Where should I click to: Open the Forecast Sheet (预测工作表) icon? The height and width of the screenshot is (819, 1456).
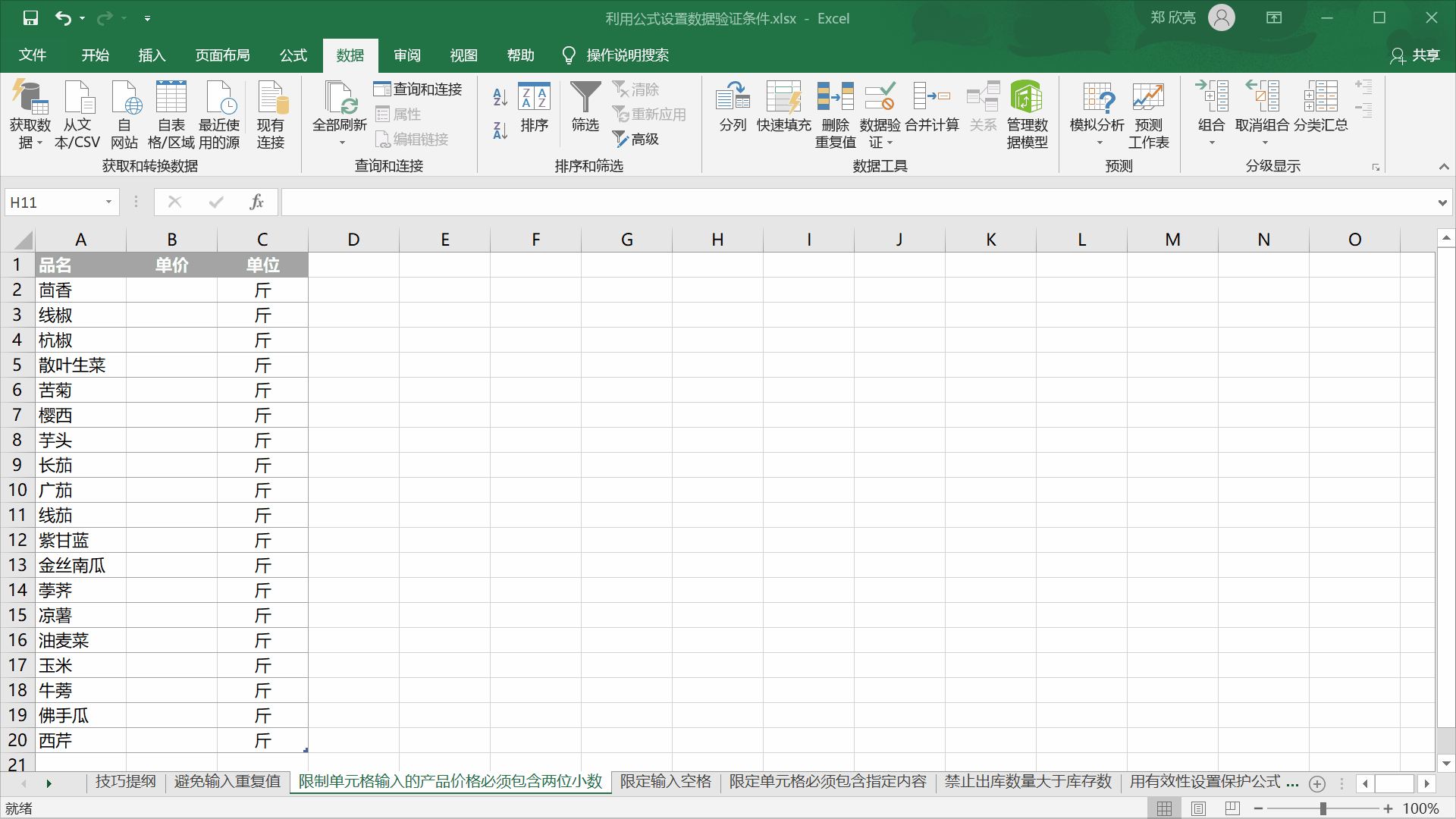click(1148, 98)
